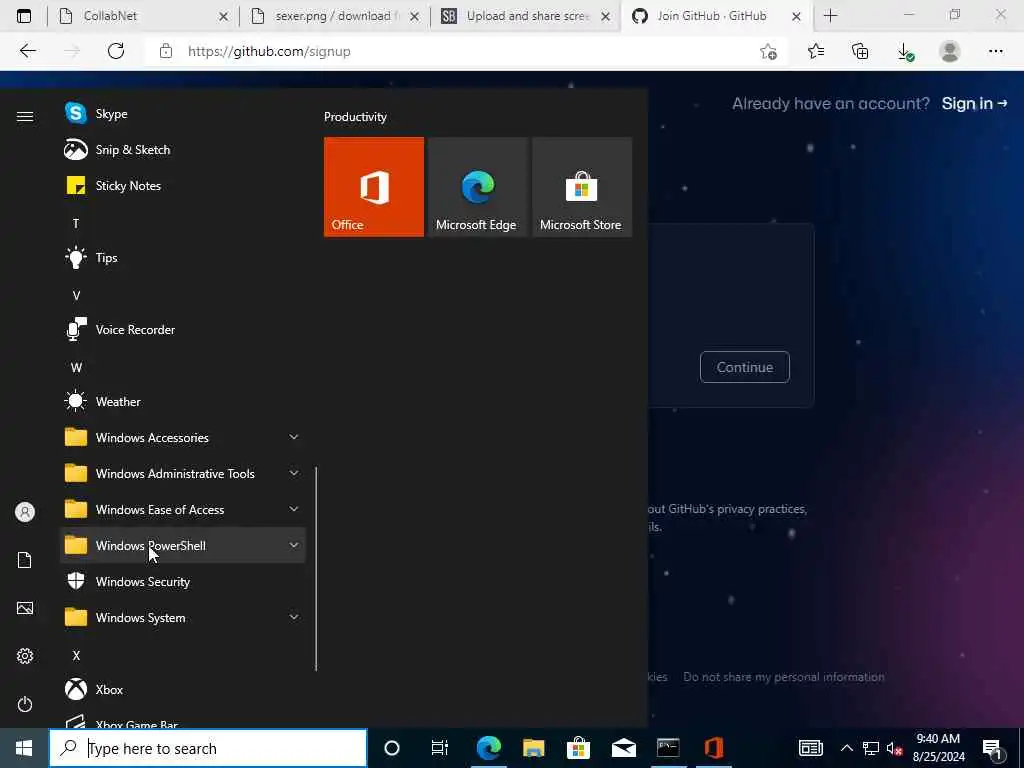
Task: Refresh the GitHub signup page
Action: (x=116, y=51)
